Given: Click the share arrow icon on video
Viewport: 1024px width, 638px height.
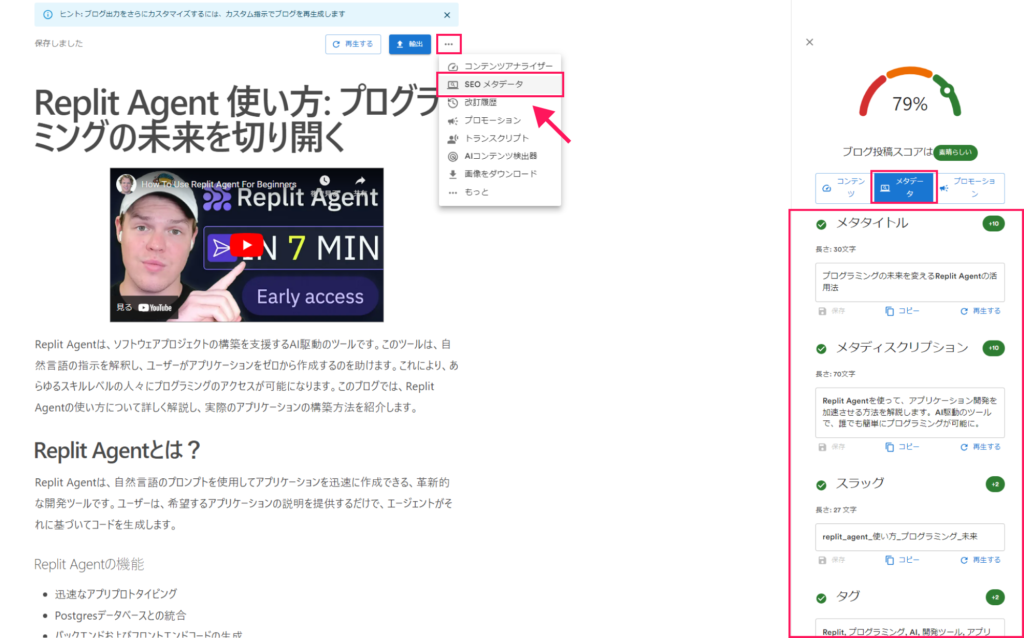Looking at the screenshot, I should click(360, 181).
